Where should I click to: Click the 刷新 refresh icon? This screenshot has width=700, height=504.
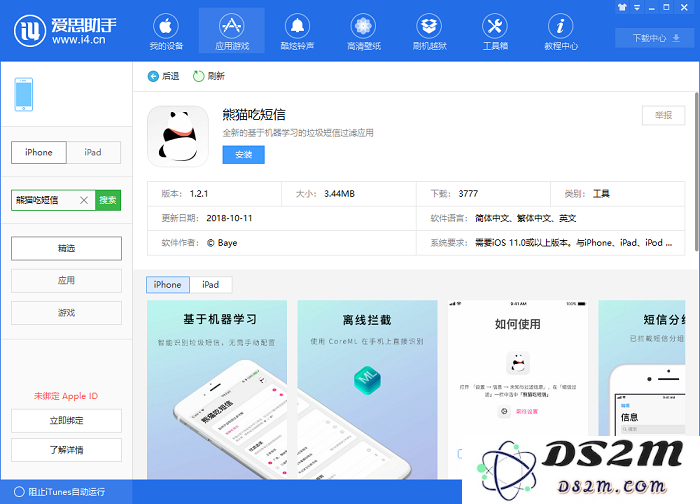198,76
